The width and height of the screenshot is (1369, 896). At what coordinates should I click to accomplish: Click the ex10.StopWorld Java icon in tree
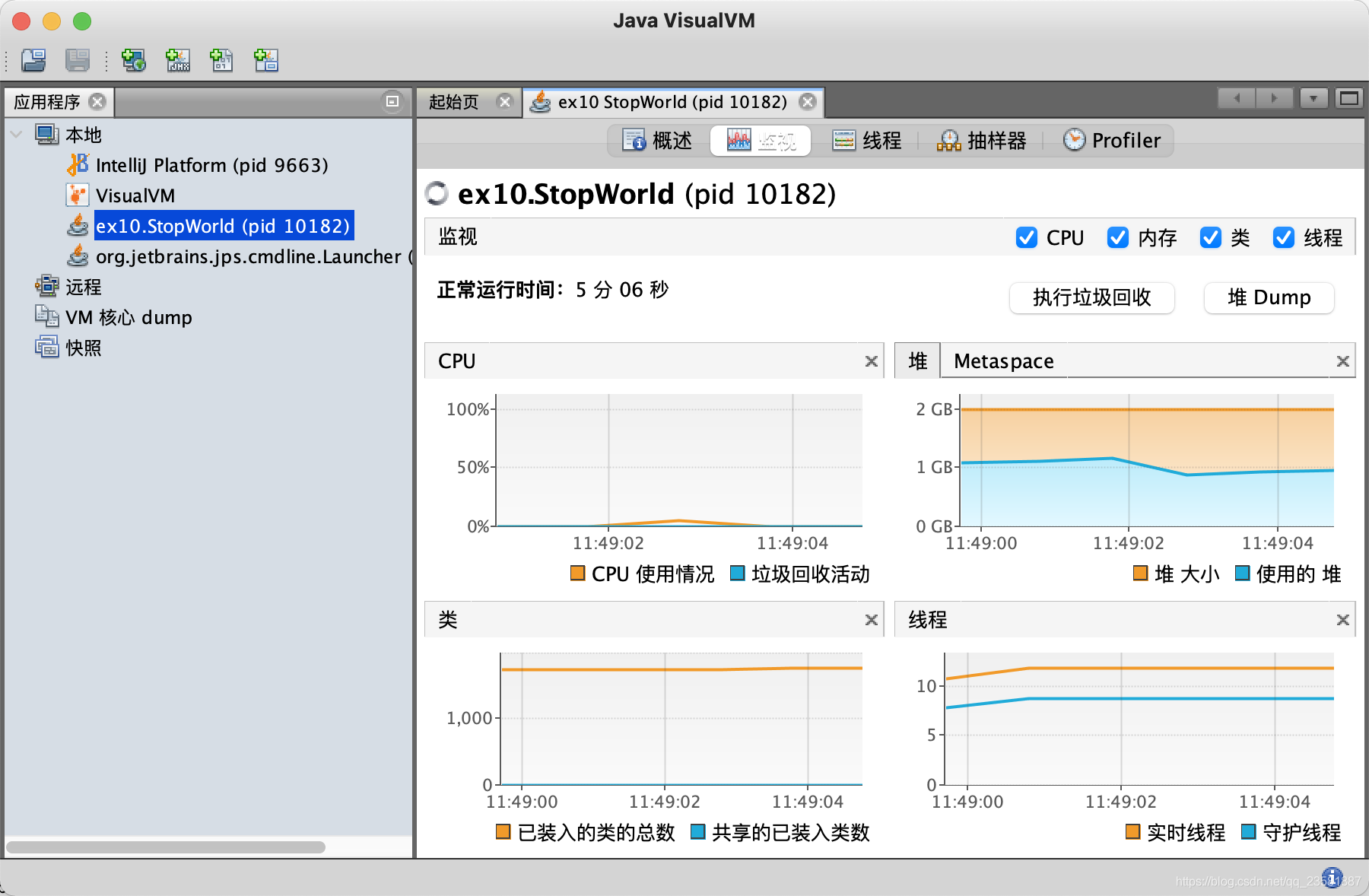[x=78, y=226]
